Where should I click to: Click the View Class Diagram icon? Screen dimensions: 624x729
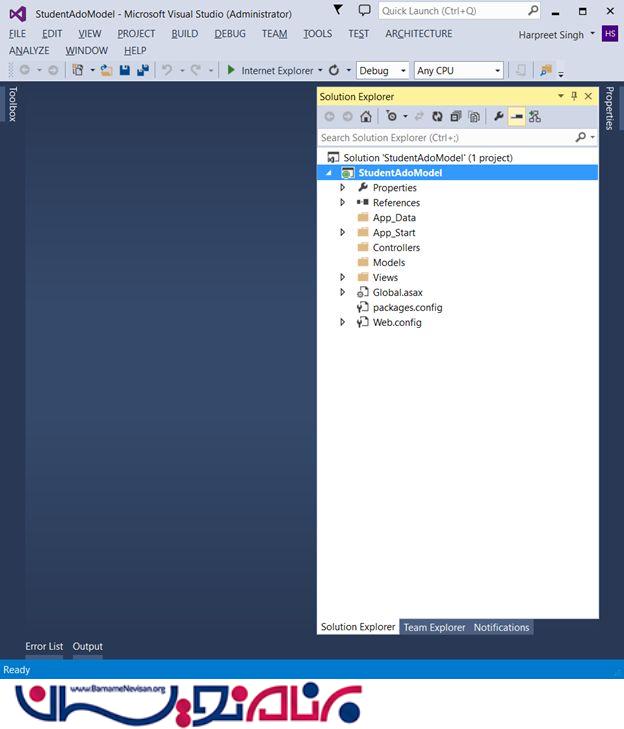point(535,117)
